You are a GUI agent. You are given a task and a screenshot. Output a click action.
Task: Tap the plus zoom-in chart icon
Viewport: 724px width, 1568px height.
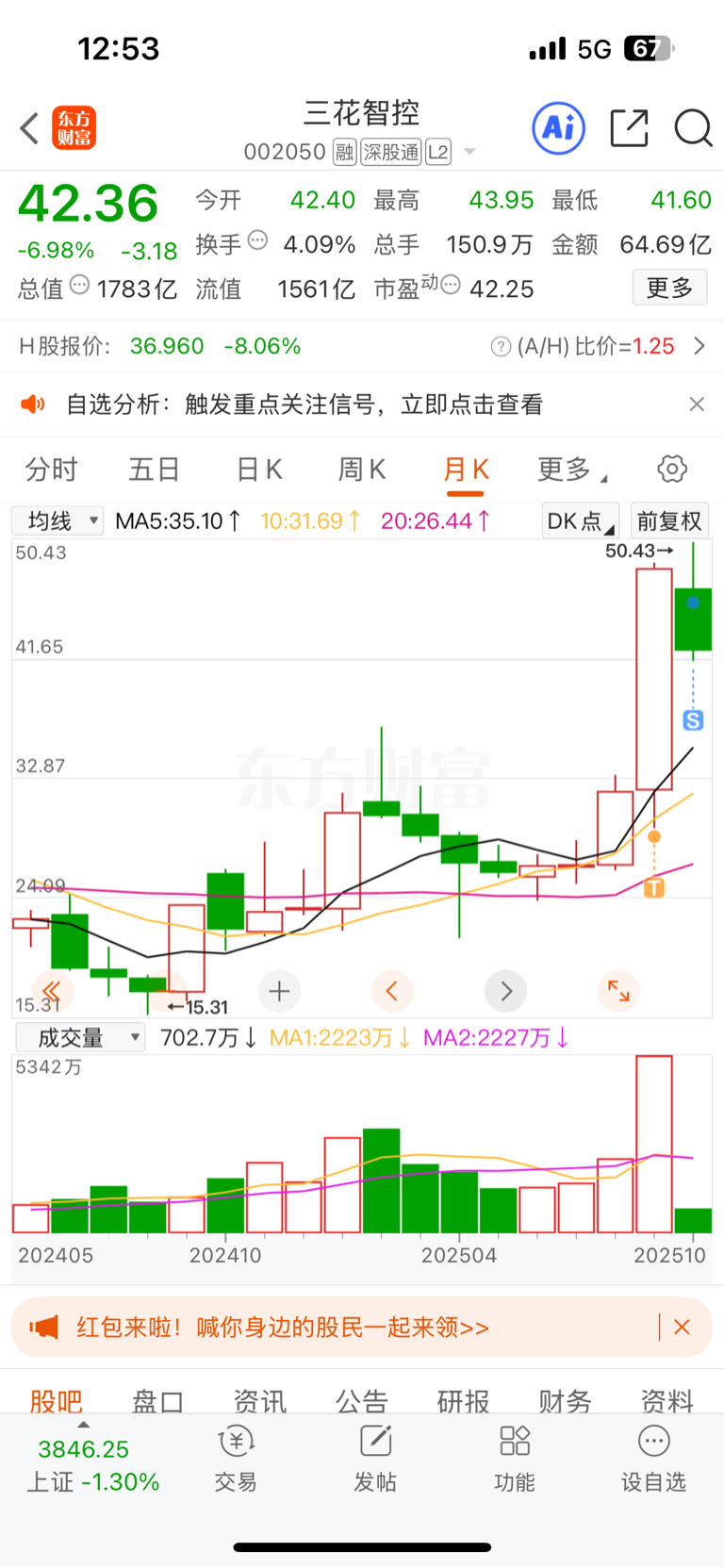pos(279,991)
